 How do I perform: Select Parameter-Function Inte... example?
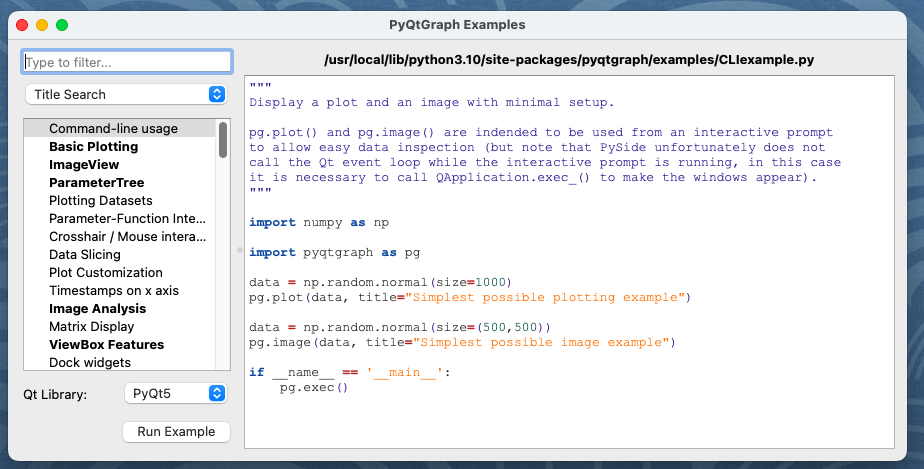120,219
